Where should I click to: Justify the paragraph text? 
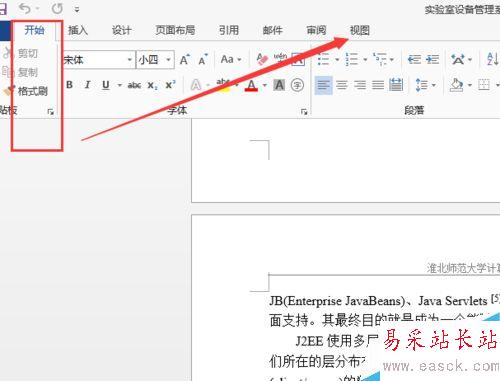point(378,85)
